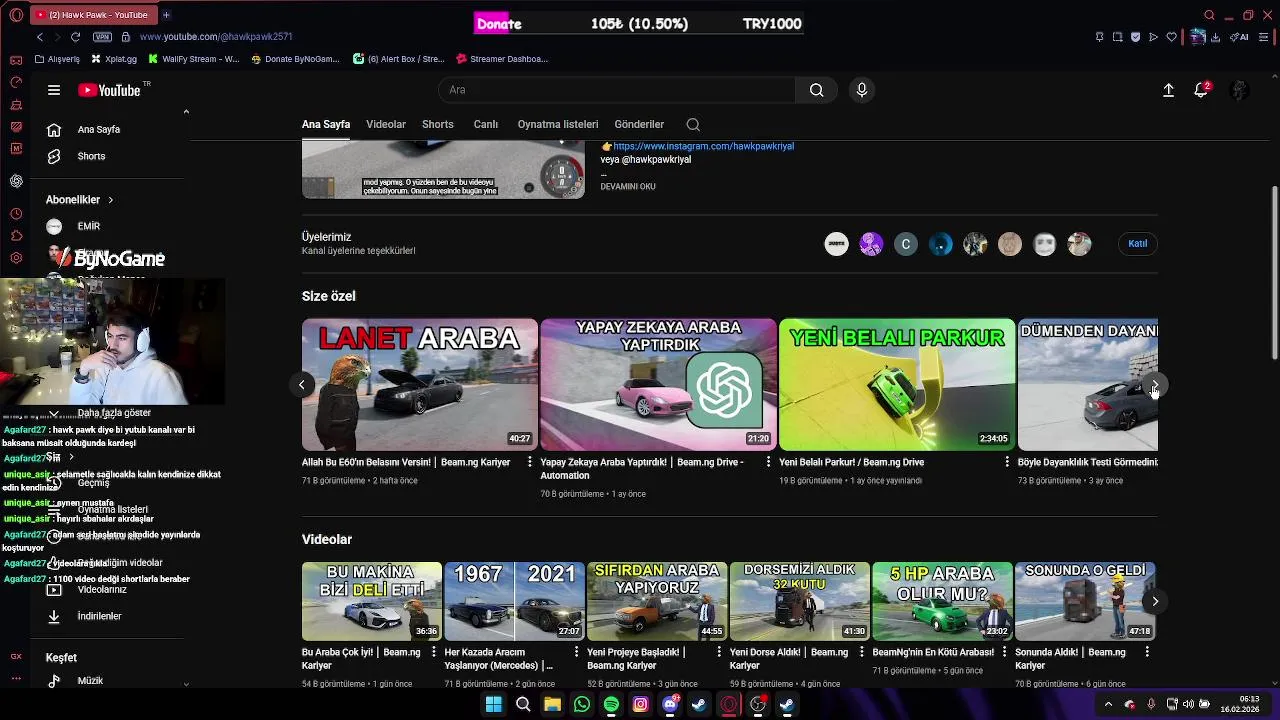Activate voice search microphone
1280x720 pixels.
coord(862,90)
